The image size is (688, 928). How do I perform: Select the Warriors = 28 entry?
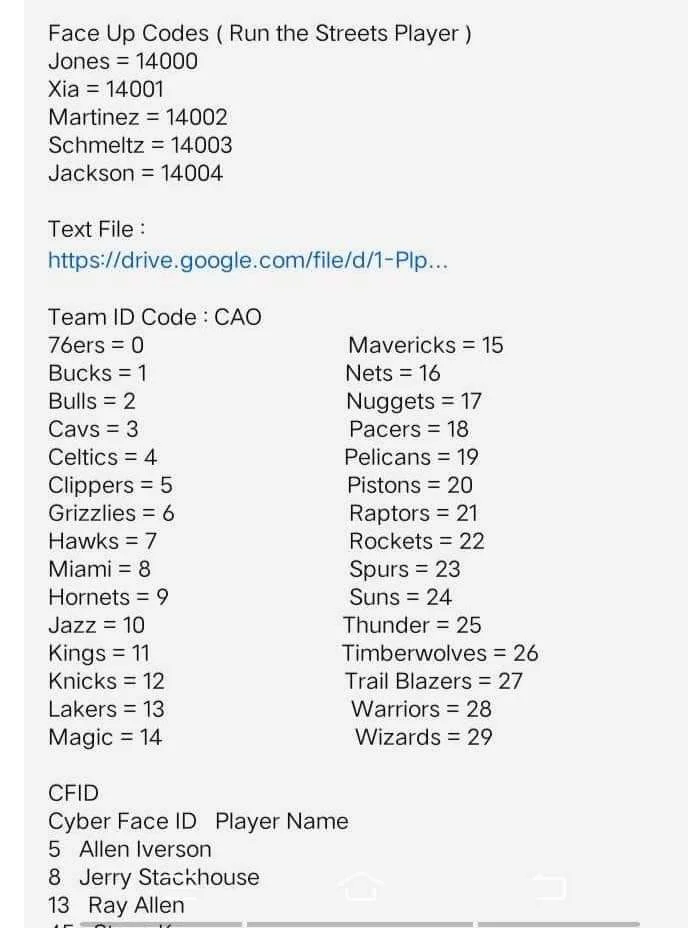tap(421, 709)
